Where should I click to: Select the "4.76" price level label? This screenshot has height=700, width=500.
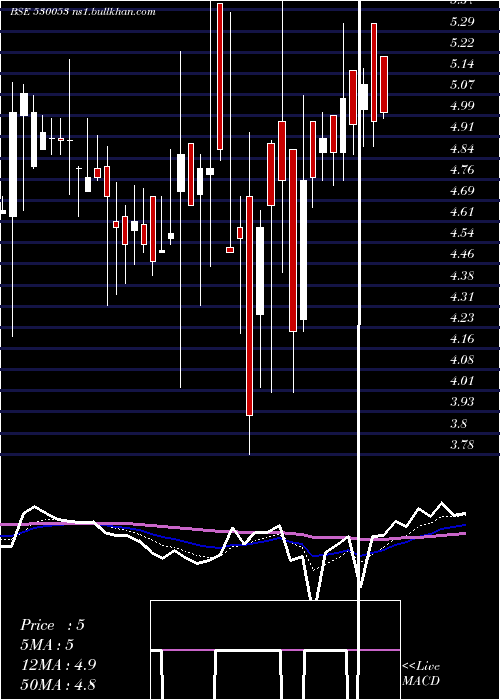(x=462, y=170)
